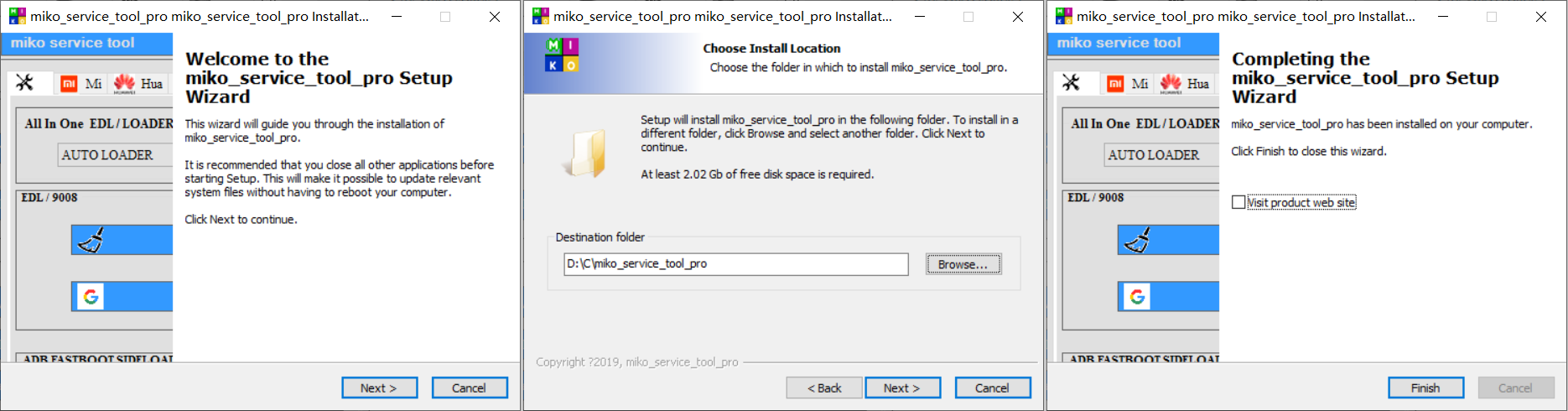Click the Google G icon in welcome wizard
Image resolution: width=1568 pixels, height=411 pixels.
point(91,296)
